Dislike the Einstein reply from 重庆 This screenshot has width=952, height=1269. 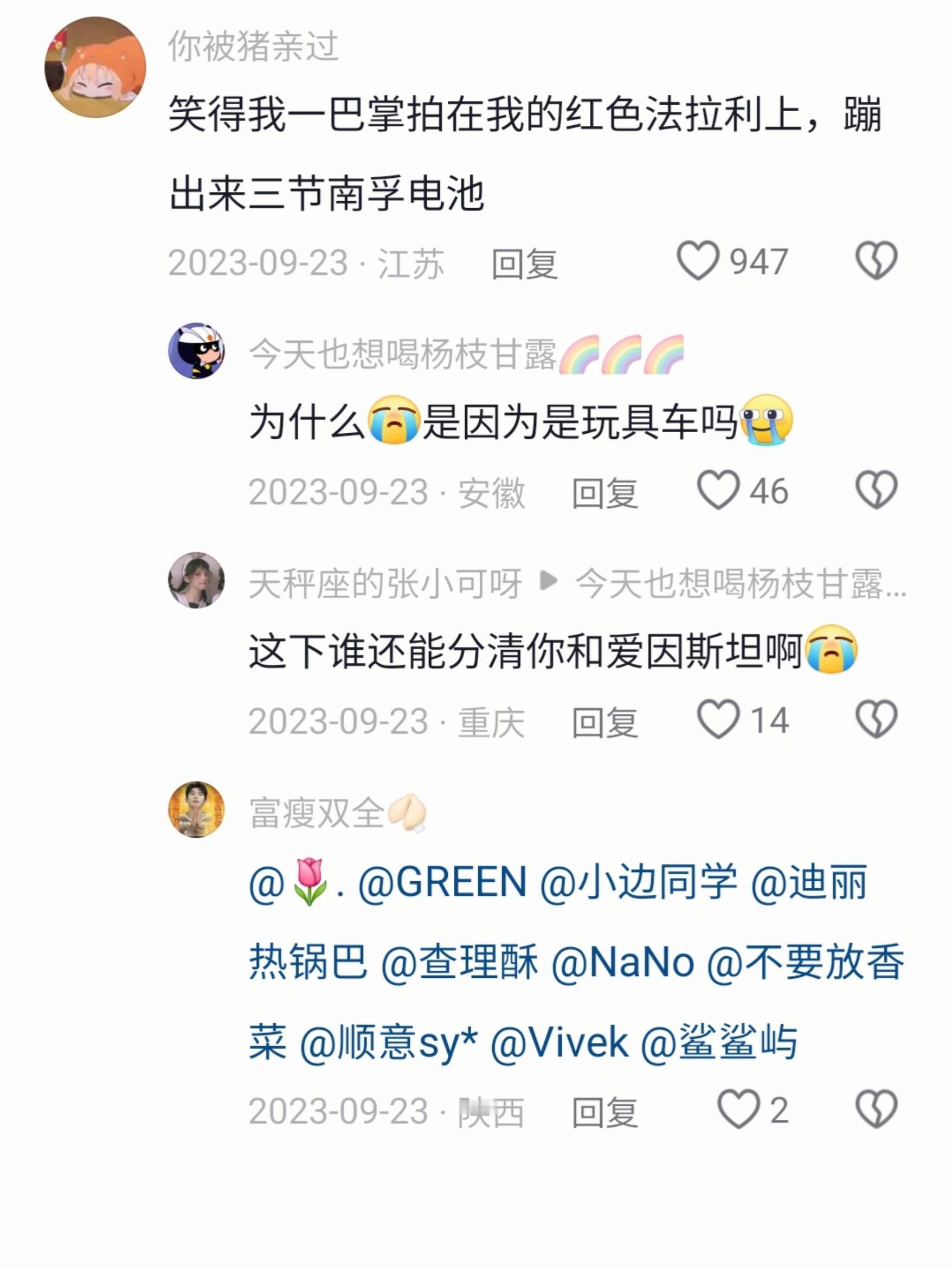(876, 720)
